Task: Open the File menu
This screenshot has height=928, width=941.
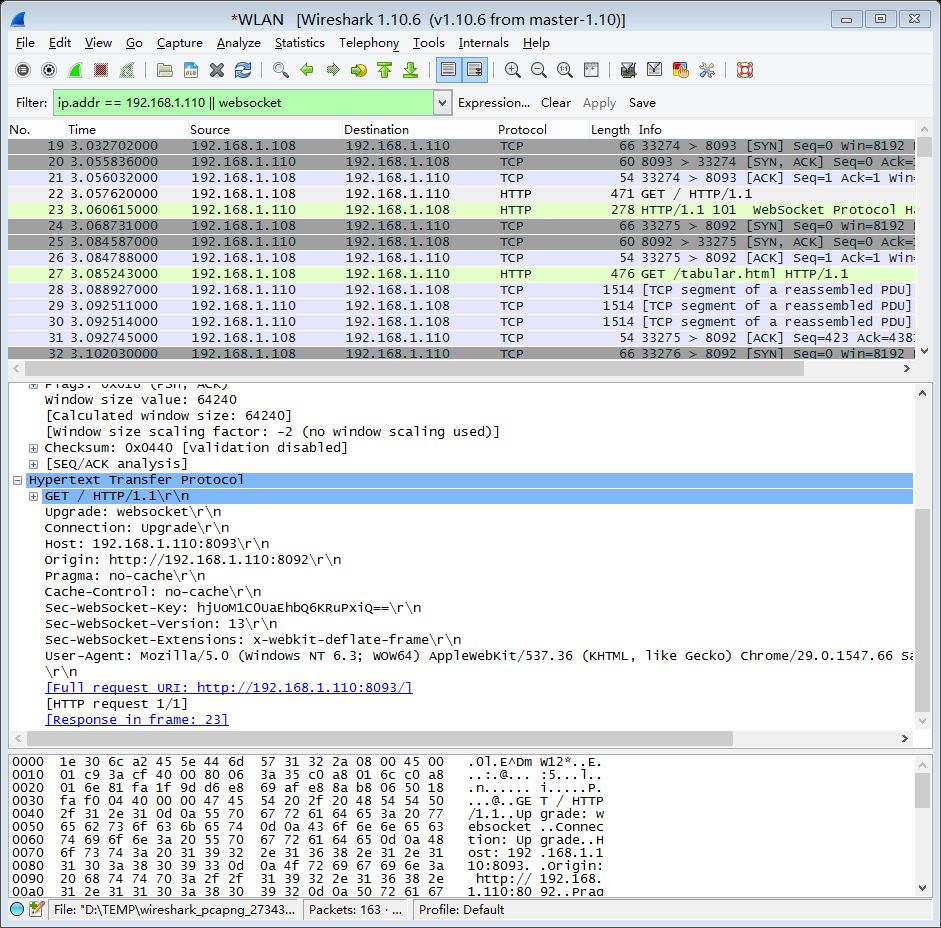Action: tap(25, 43)
